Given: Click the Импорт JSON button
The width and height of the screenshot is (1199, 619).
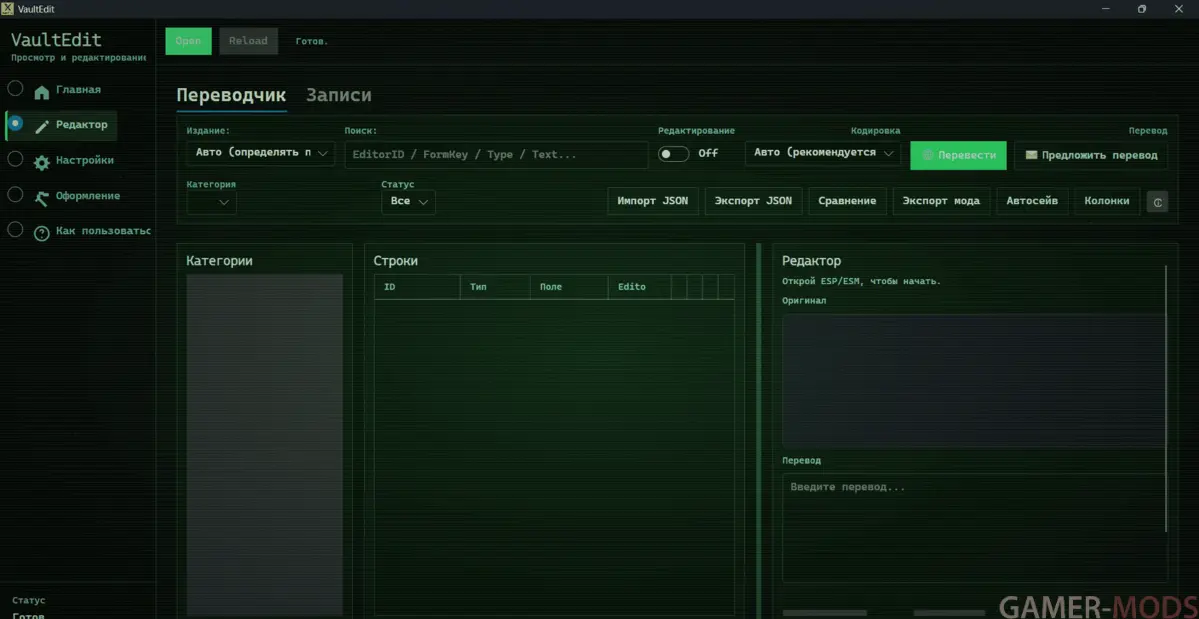Looking at the screenshot, I should tap(652, 201).
